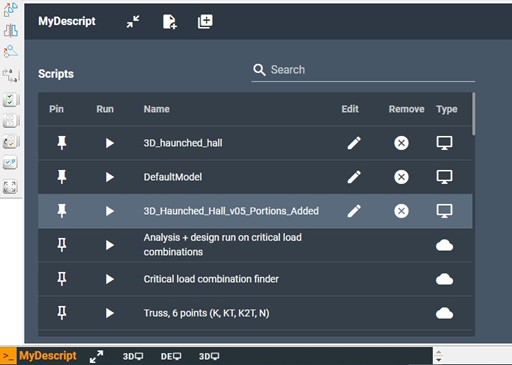Click cloud type icon for Truss script
512x365 pixels.
point(445,313)
